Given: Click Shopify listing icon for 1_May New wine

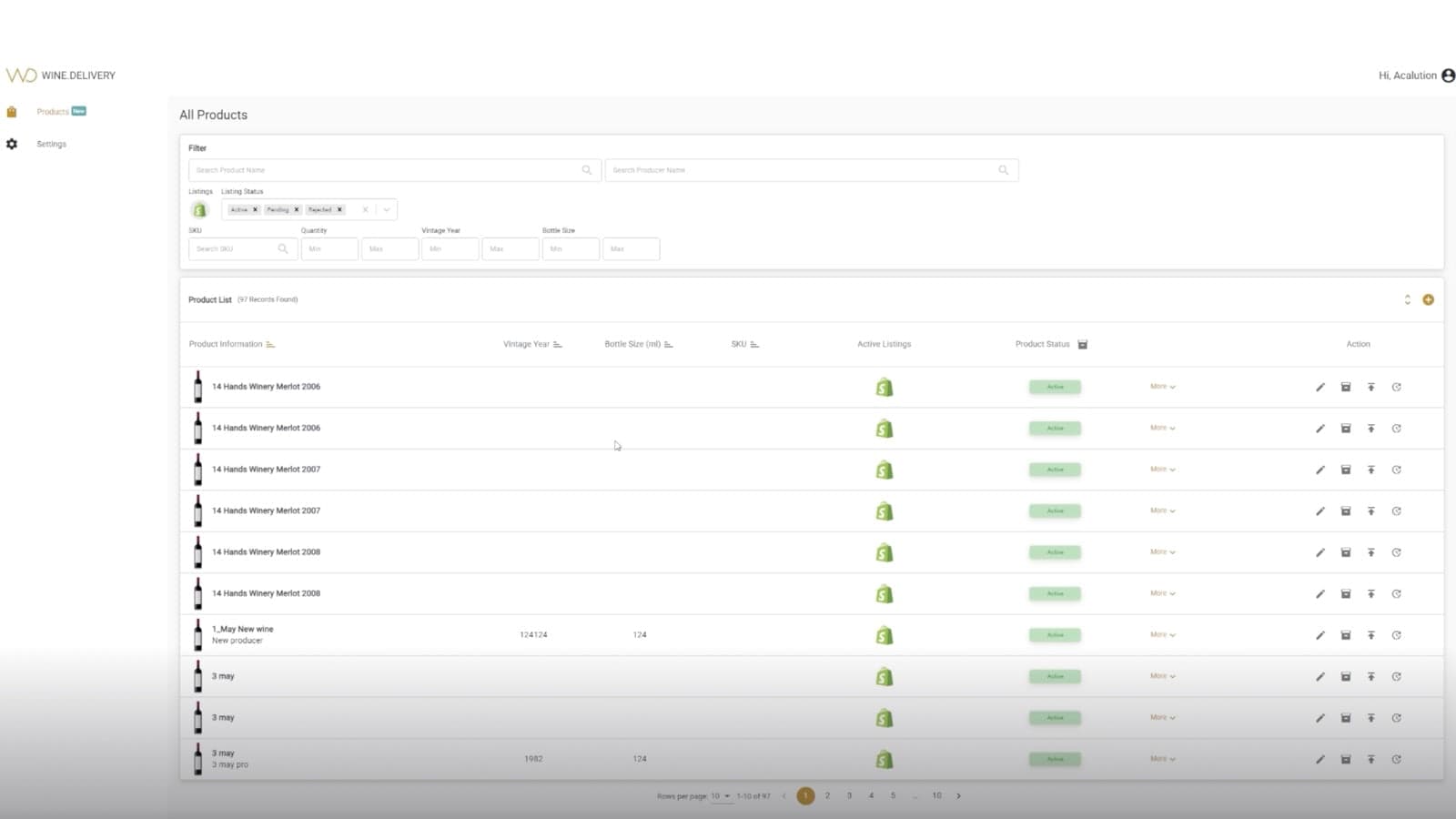Looking at the screenshot, I should coord(885,635).
